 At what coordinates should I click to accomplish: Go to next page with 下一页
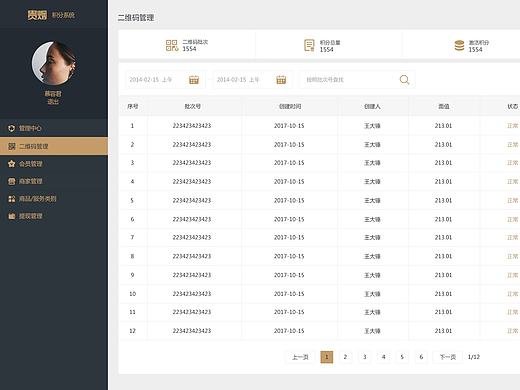click(x=447, y=357)
